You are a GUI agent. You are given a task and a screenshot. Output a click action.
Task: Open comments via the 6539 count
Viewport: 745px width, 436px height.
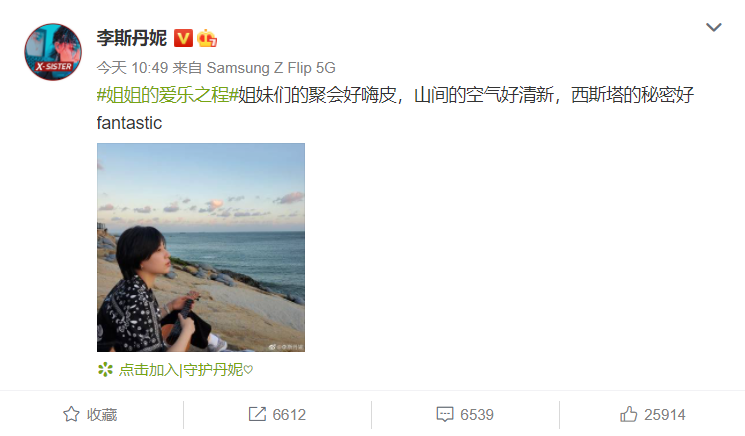point(477,415)
